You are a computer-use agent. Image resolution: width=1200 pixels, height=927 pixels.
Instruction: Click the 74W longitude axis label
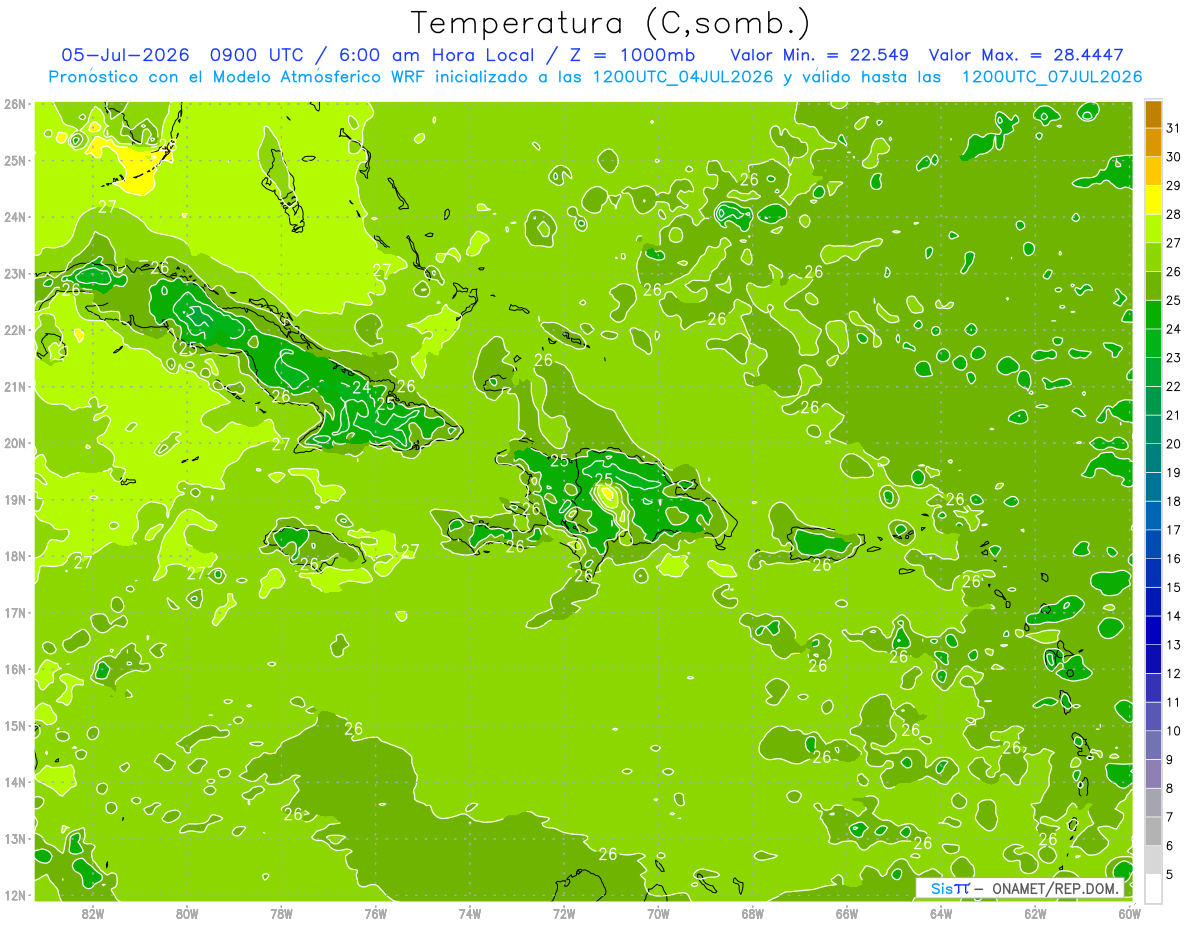coord(469,913)
